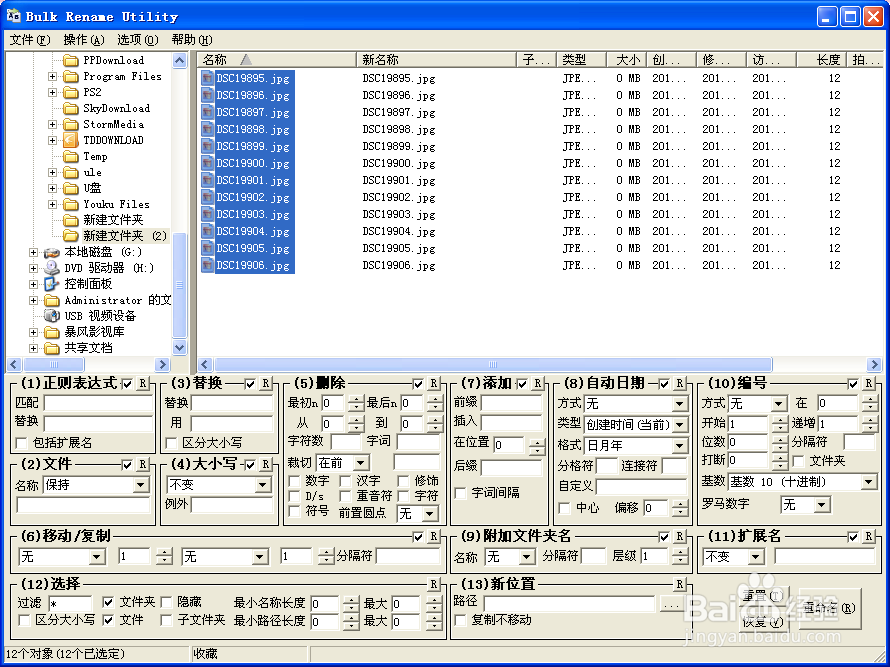The height and width of the screenshot is (667, 890).
Task: Click the folder tree vertical scrollbar thumb
Action: tap(179, 286)
